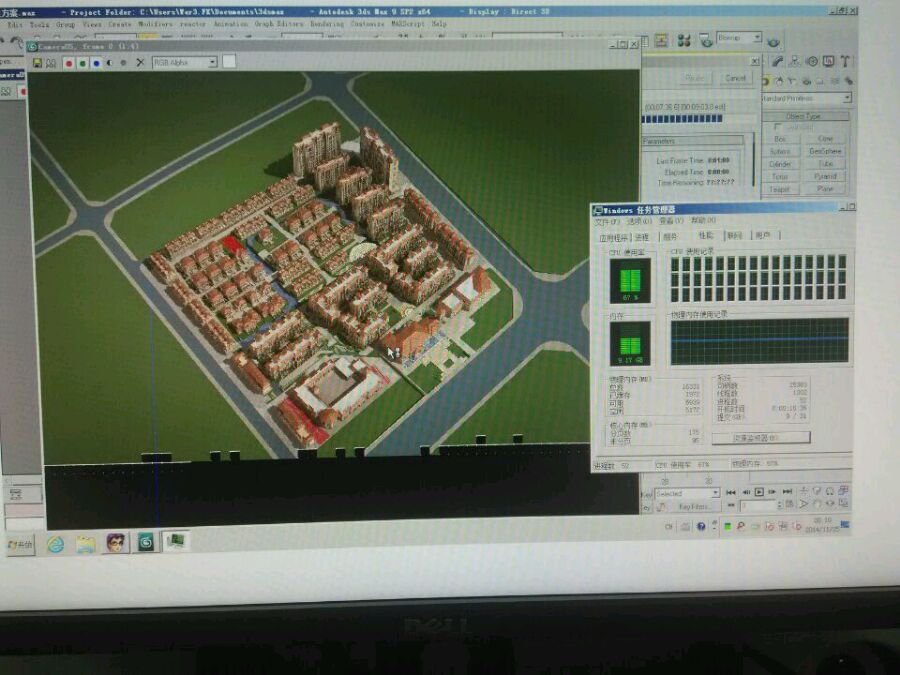This screenshot has width=900, height=675.
Task: Click the Key Filters button
Action: pyautogui.click(x=693, y=507)
